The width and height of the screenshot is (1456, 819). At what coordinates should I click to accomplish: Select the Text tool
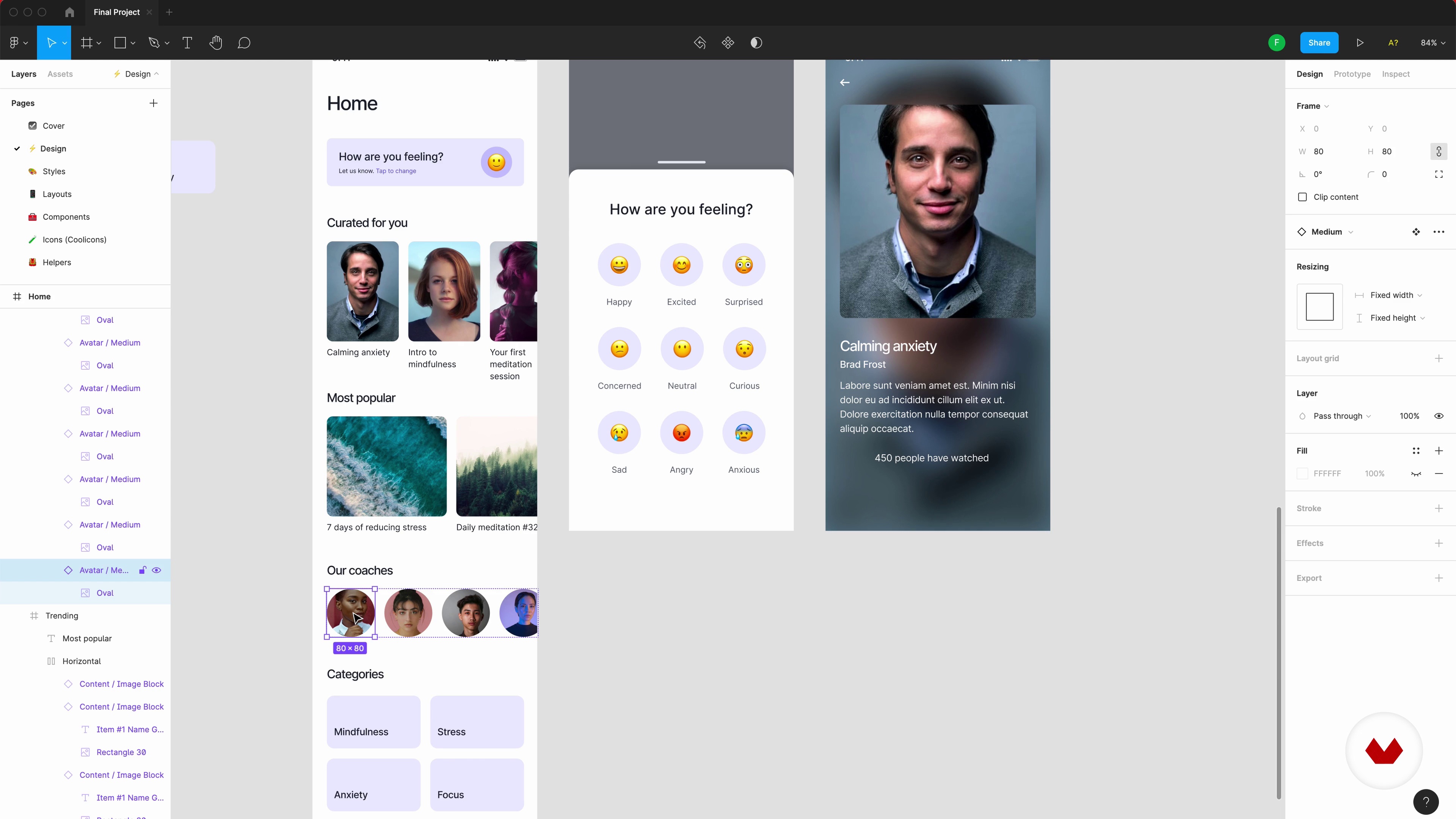(x=187, y=43)
